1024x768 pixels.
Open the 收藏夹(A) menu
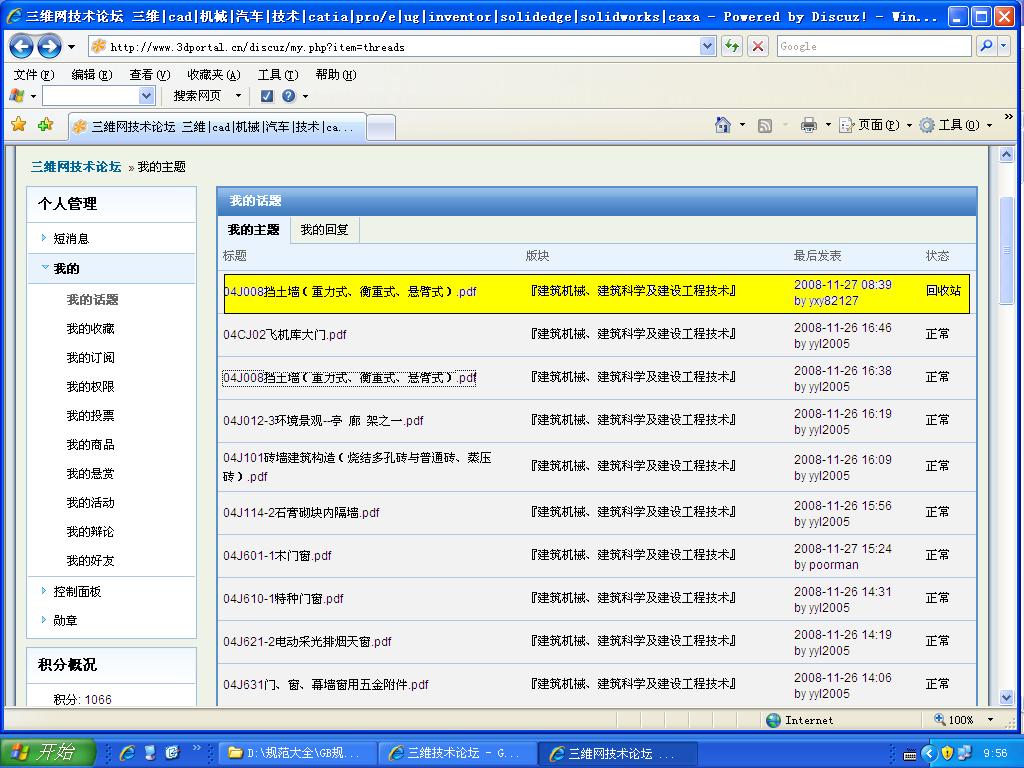(x=214, y=75)
